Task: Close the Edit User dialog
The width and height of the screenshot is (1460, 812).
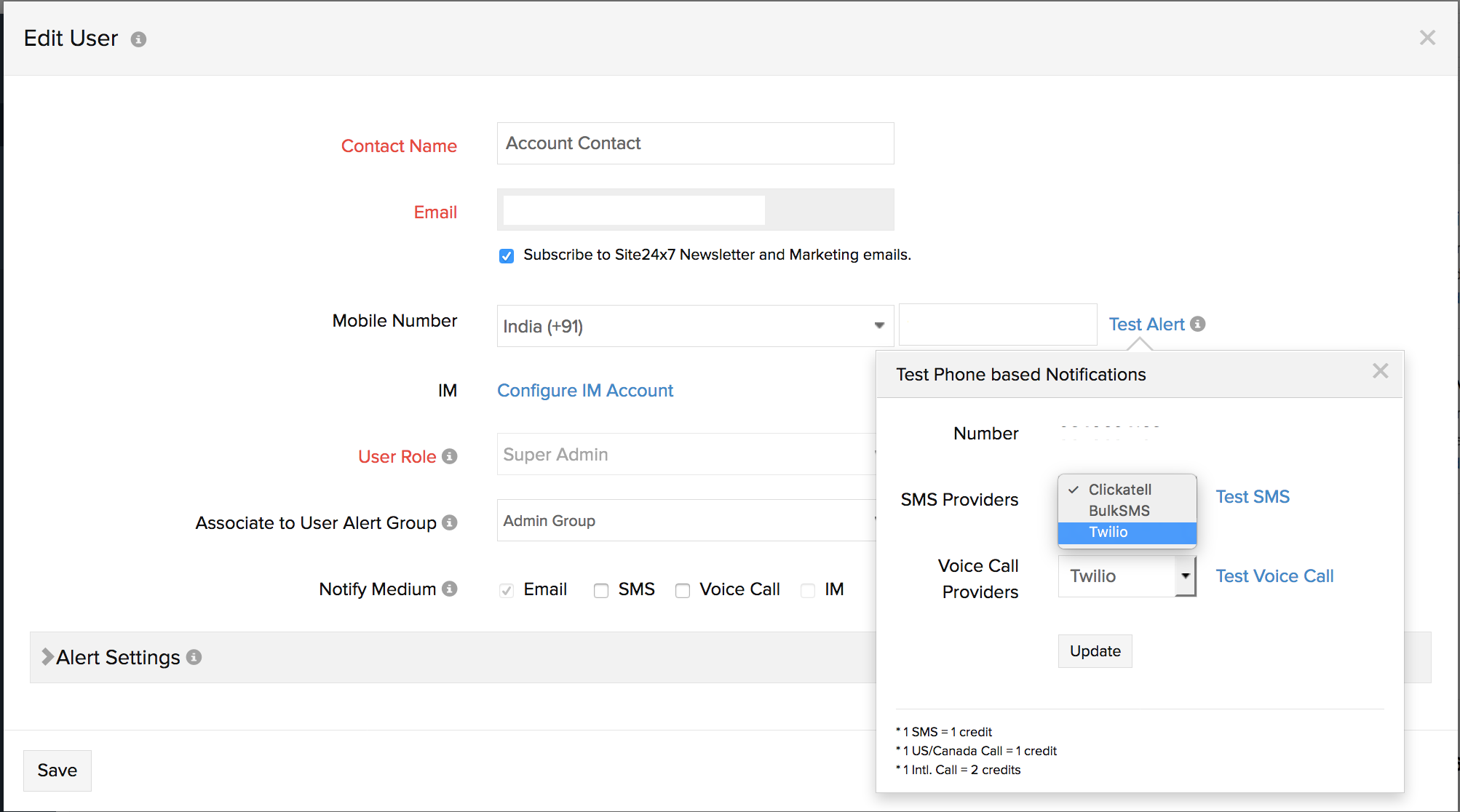Action: tap(1427, 38)
